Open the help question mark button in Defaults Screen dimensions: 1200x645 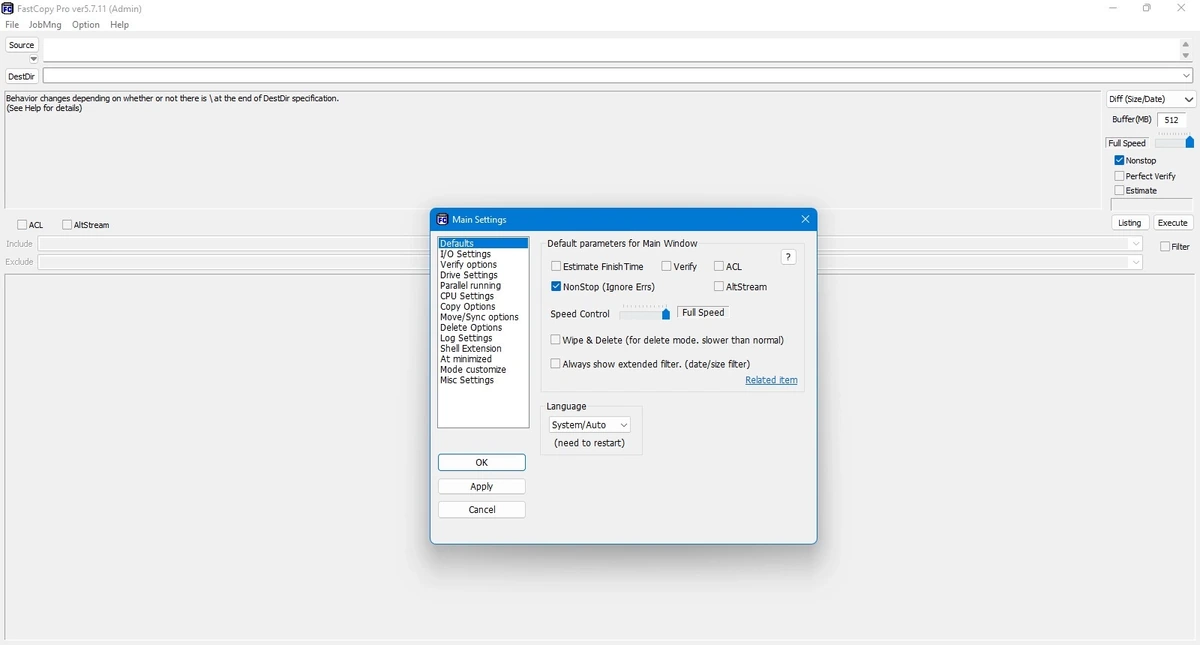tap(788, 257)
